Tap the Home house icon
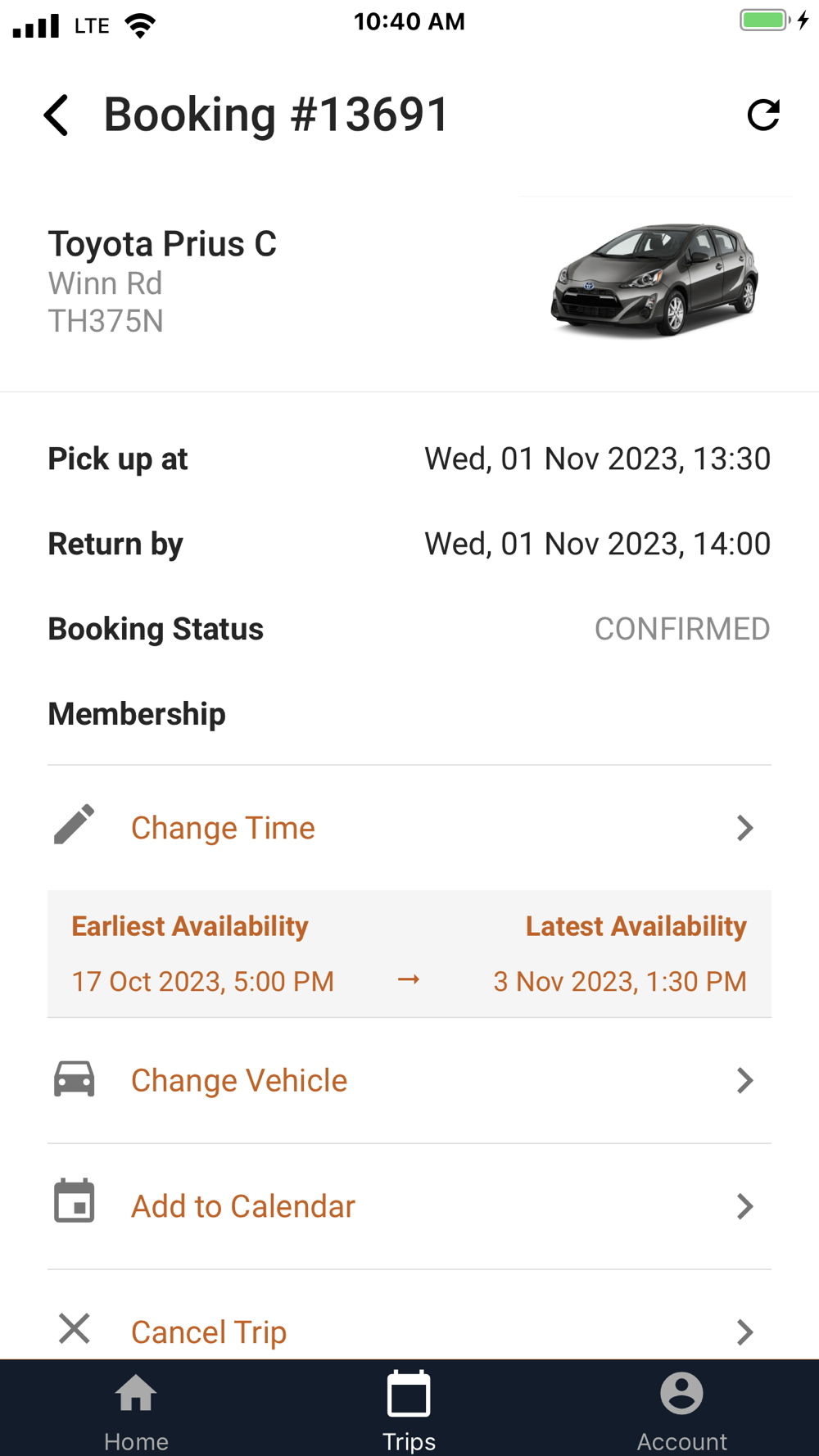The width and height of the screenshot is (819, 1456). (136, 1393)
